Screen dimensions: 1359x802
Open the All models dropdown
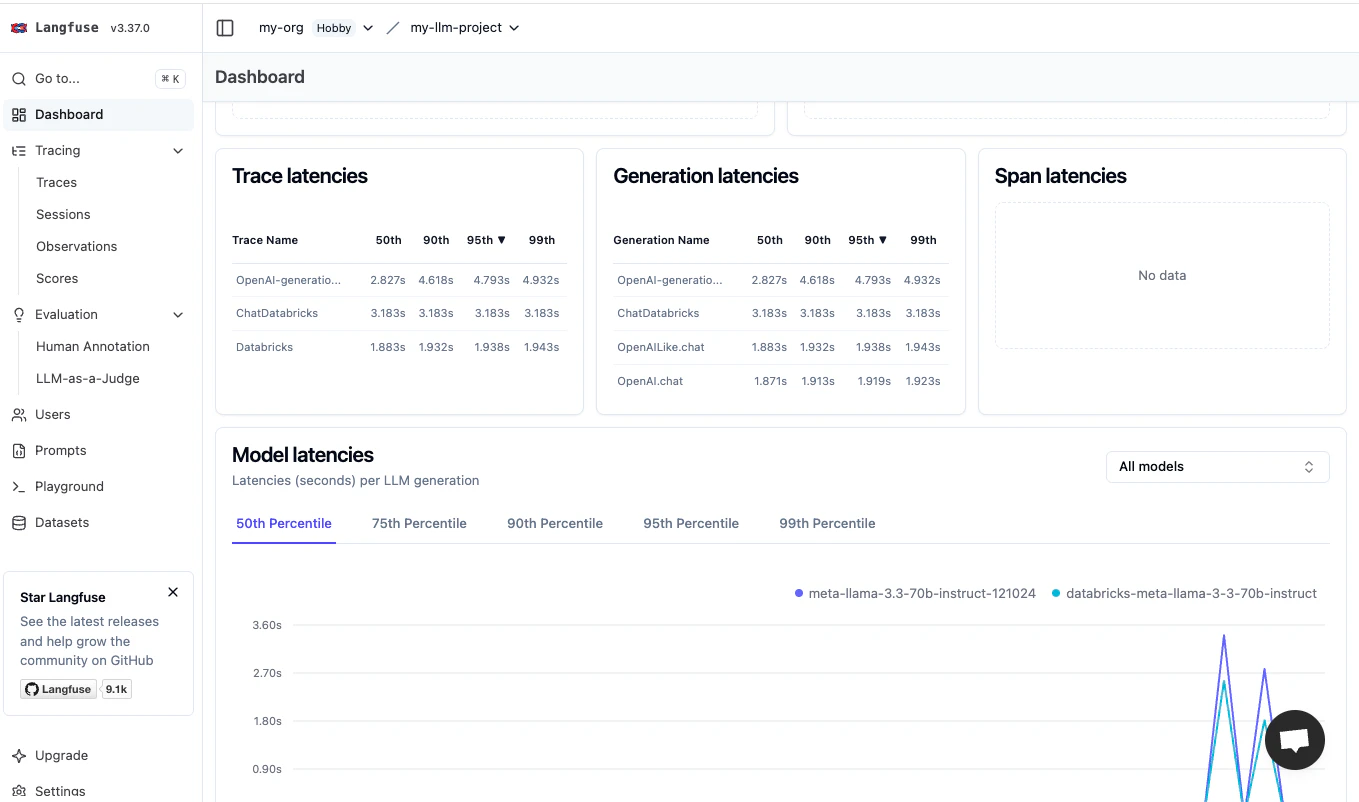pyautogui.click(x=1217, y=467)
